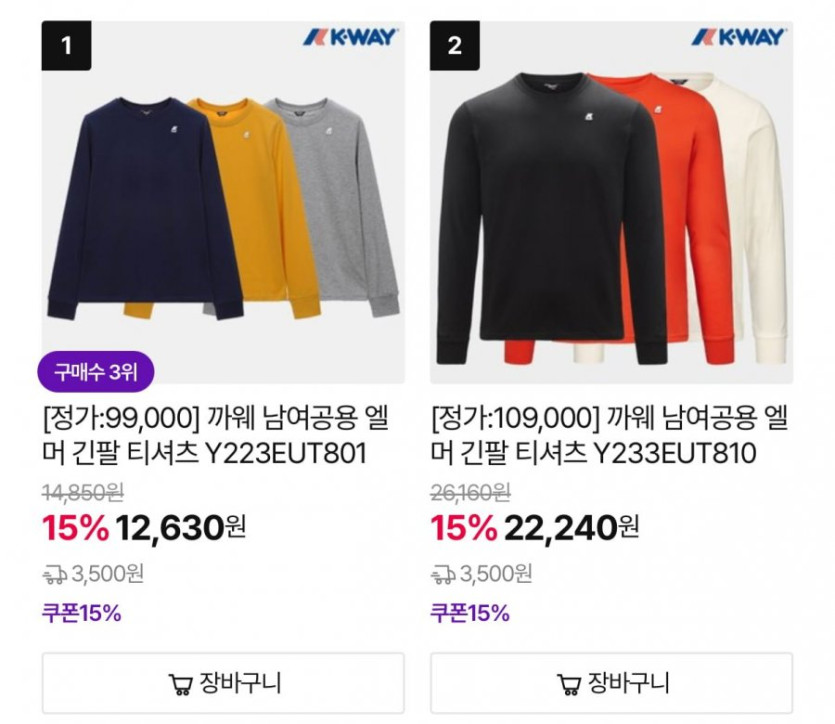Viewport: 835px width, 724px height.
Task: Open the product title ending in Y233EUT810
Action: pyautogui.click(x=609, y=435)
